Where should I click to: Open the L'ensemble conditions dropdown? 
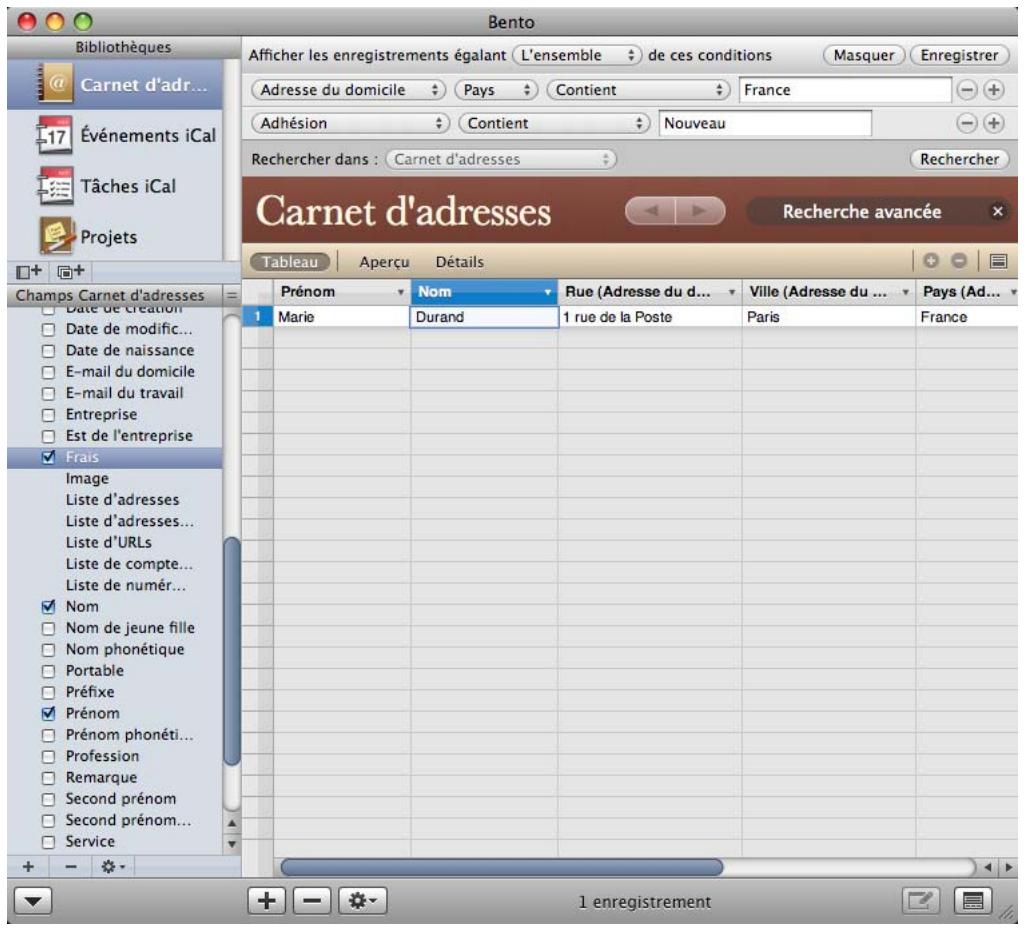coord(577,55)
